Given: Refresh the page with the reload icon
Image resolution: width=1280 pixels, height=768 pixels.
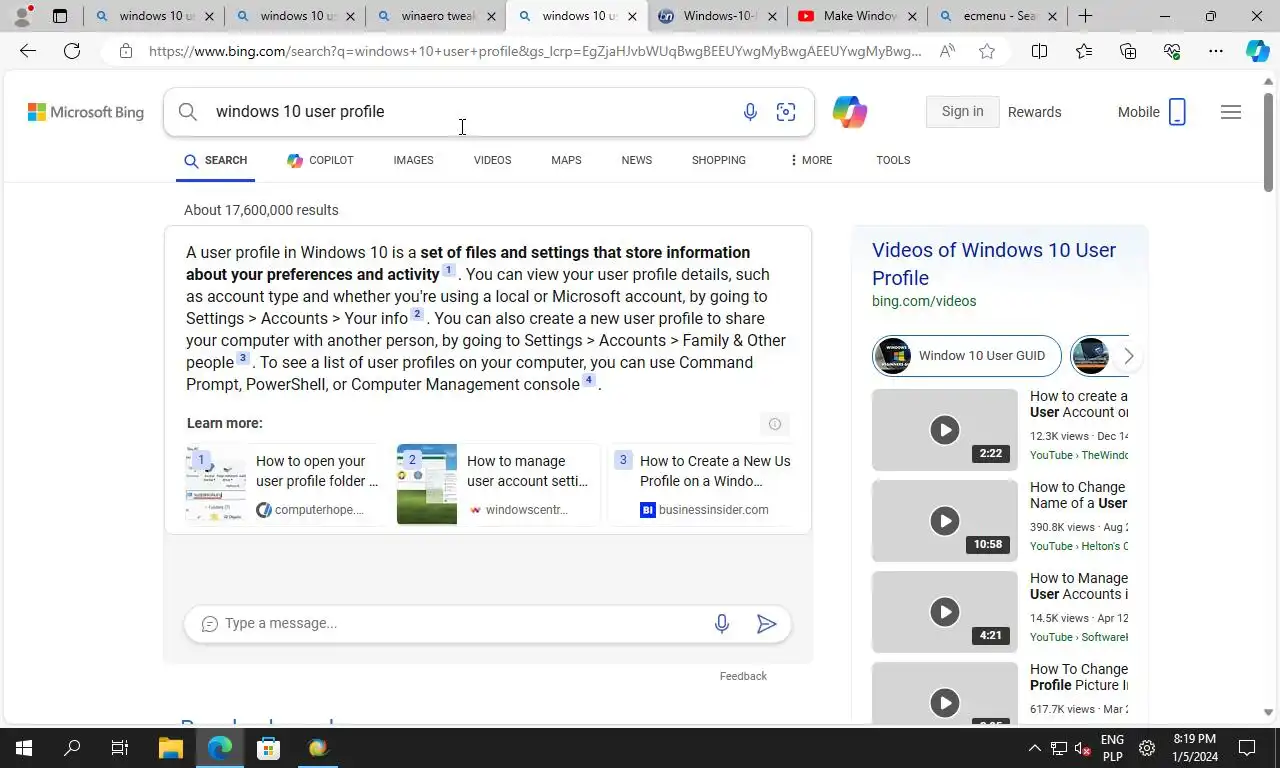Looking at the screenshot, I should tap(72, 51).
